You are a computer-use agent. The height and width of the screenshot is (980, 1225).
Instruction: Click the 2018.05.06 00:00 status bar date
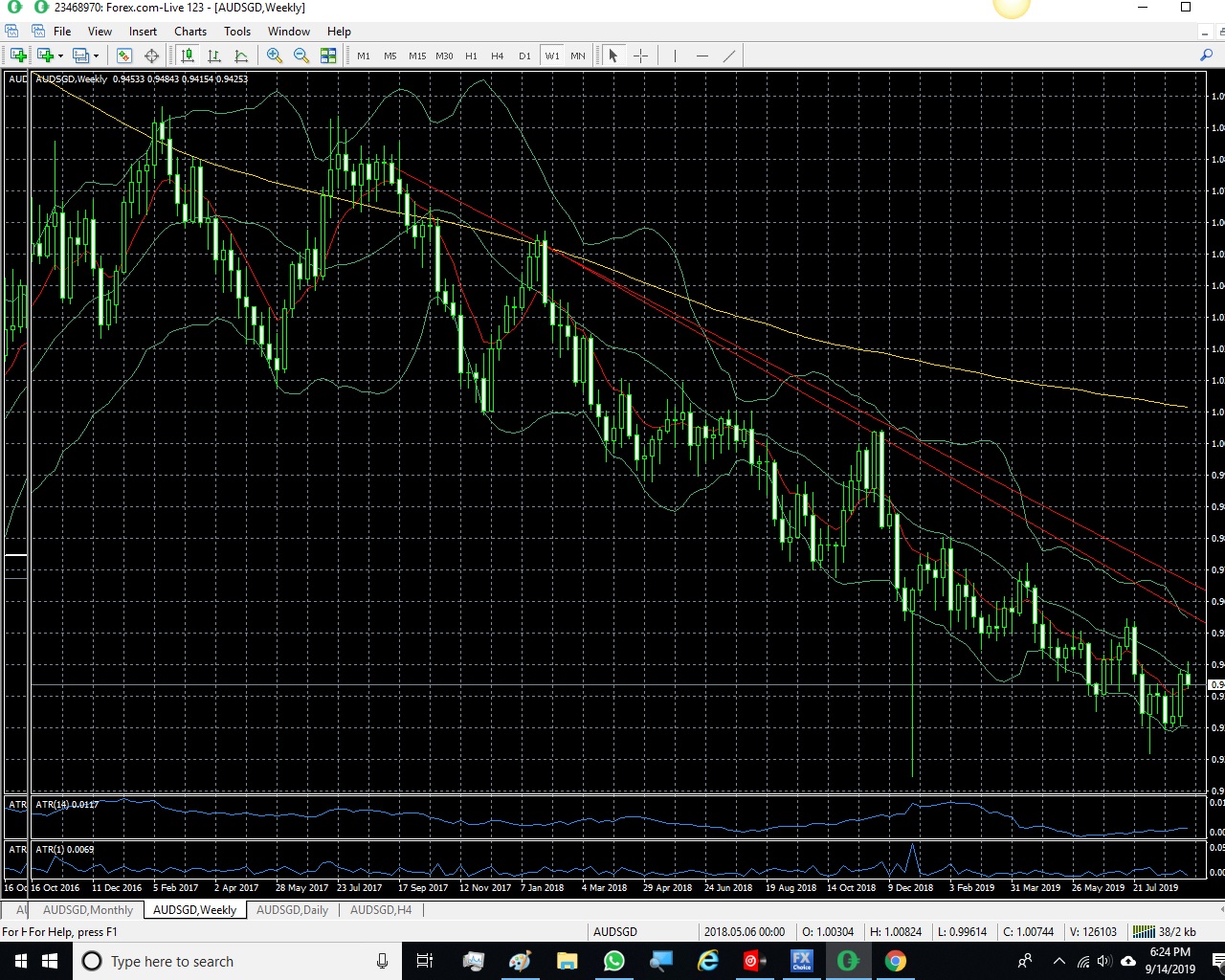click(x=745, y=932)
